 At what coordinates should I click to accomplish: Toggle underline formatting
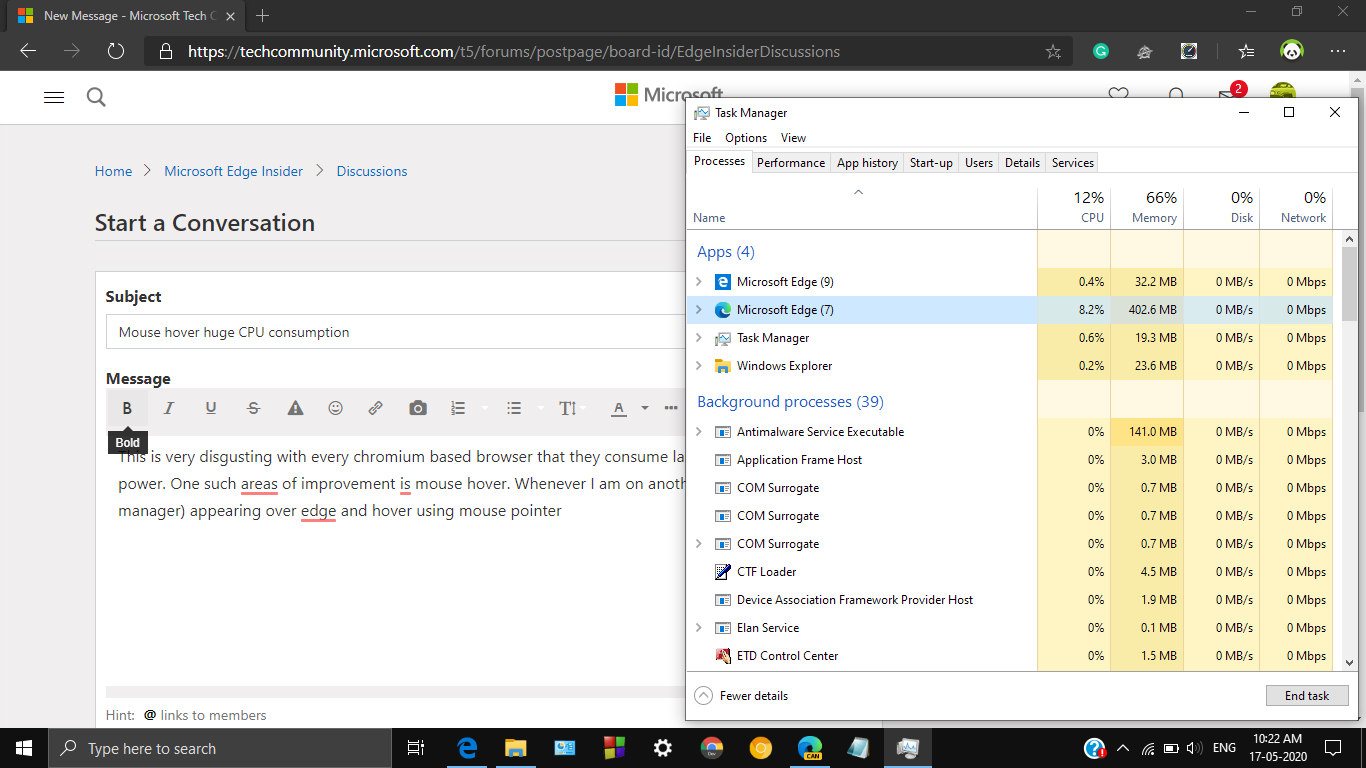211,408
